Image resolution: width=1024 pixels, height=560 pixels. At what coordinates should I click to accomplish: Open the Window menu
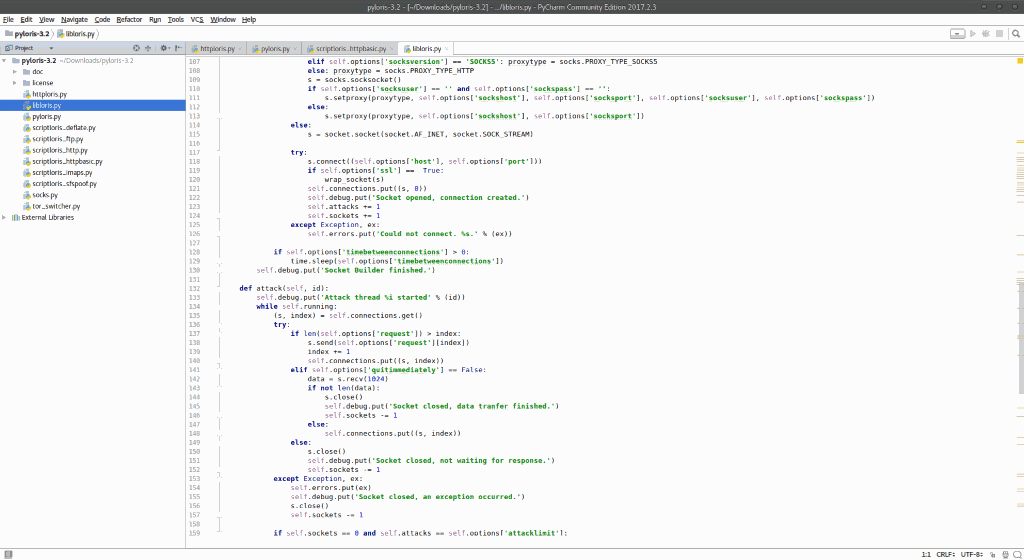click(223, 20)
